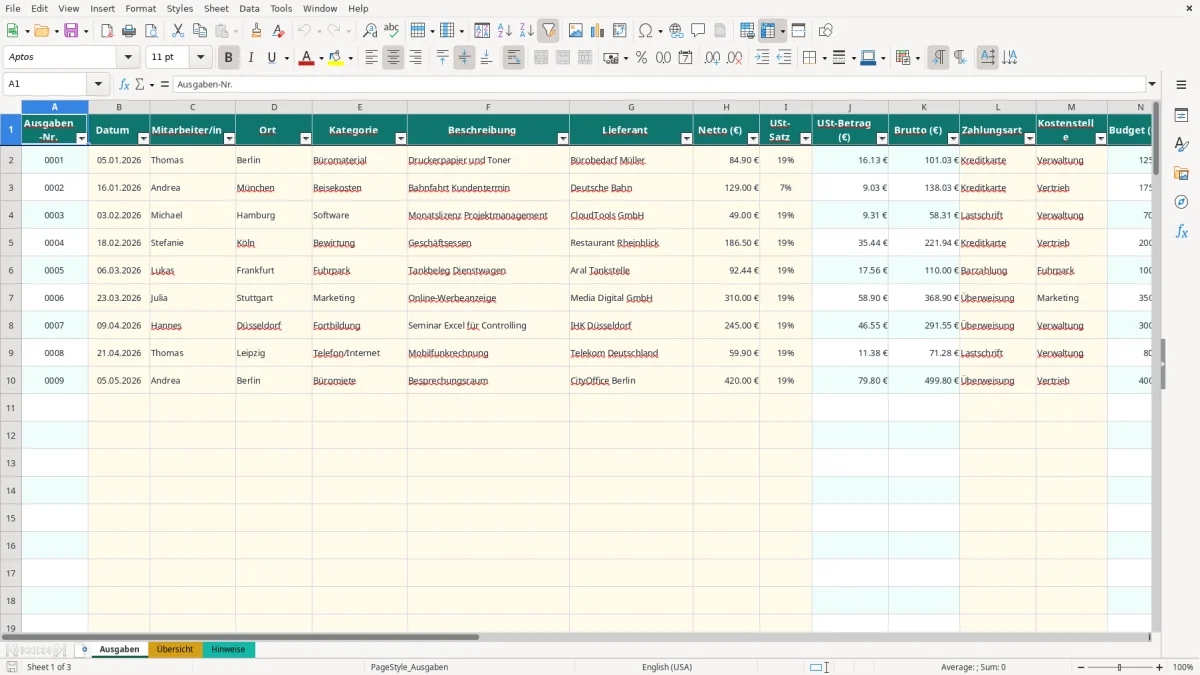Expand the Name Box dropdown
Screen dimensions: 1200x675
[x=98, y=85]
